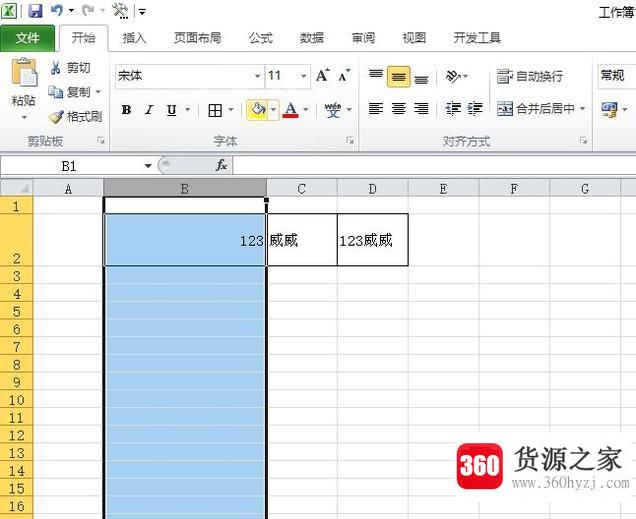Screen dimensions: 636x519
Task: Toggle Italic formatting
Action: pos(149,109)
